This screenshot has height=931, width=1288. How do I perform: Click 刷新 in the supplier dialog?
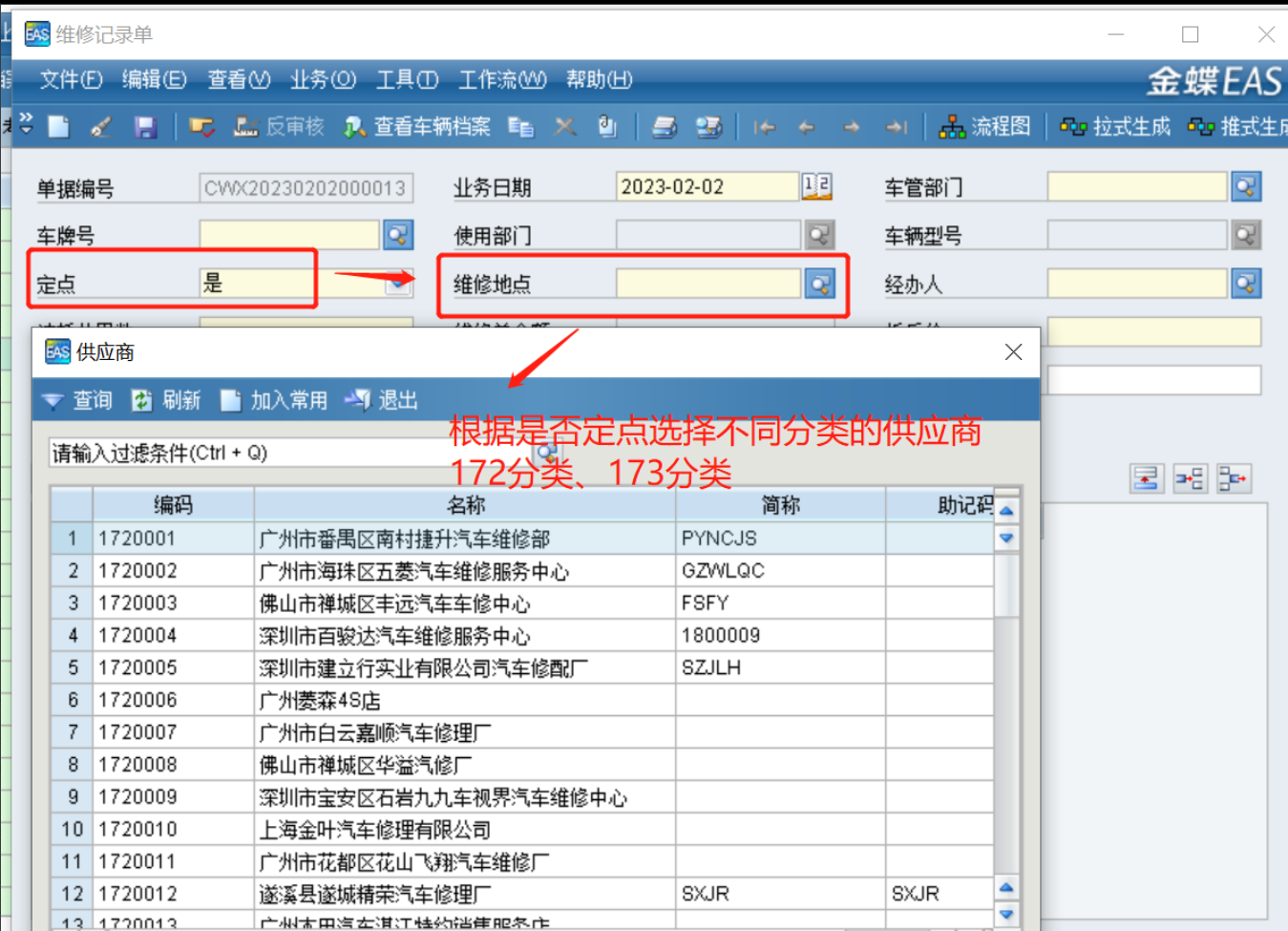[x=167, y=401]
